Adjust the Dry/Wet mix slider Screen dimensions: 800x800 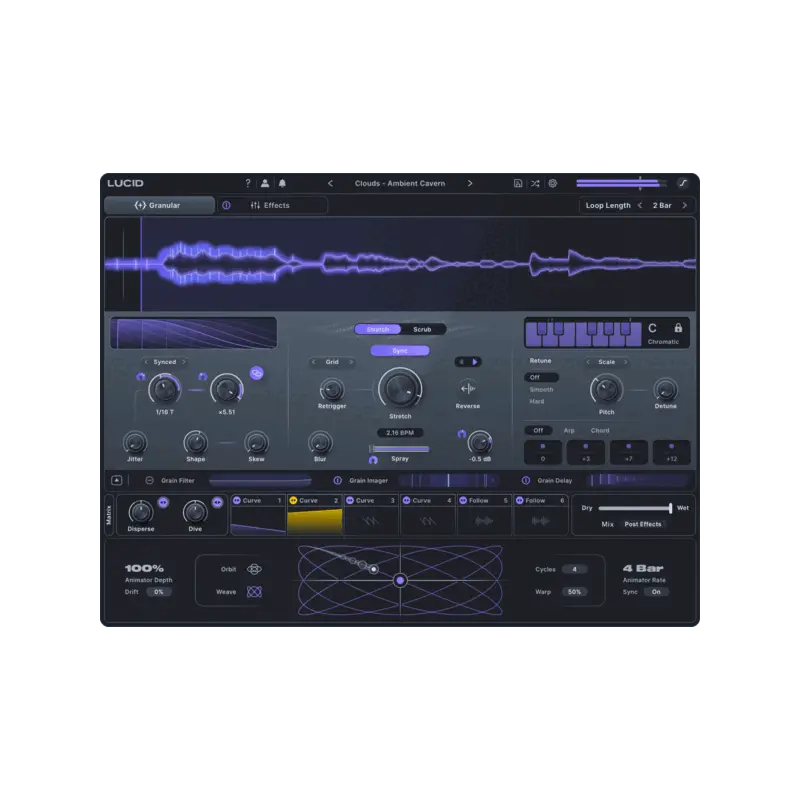pyautogui.click(x=635, y=508)
